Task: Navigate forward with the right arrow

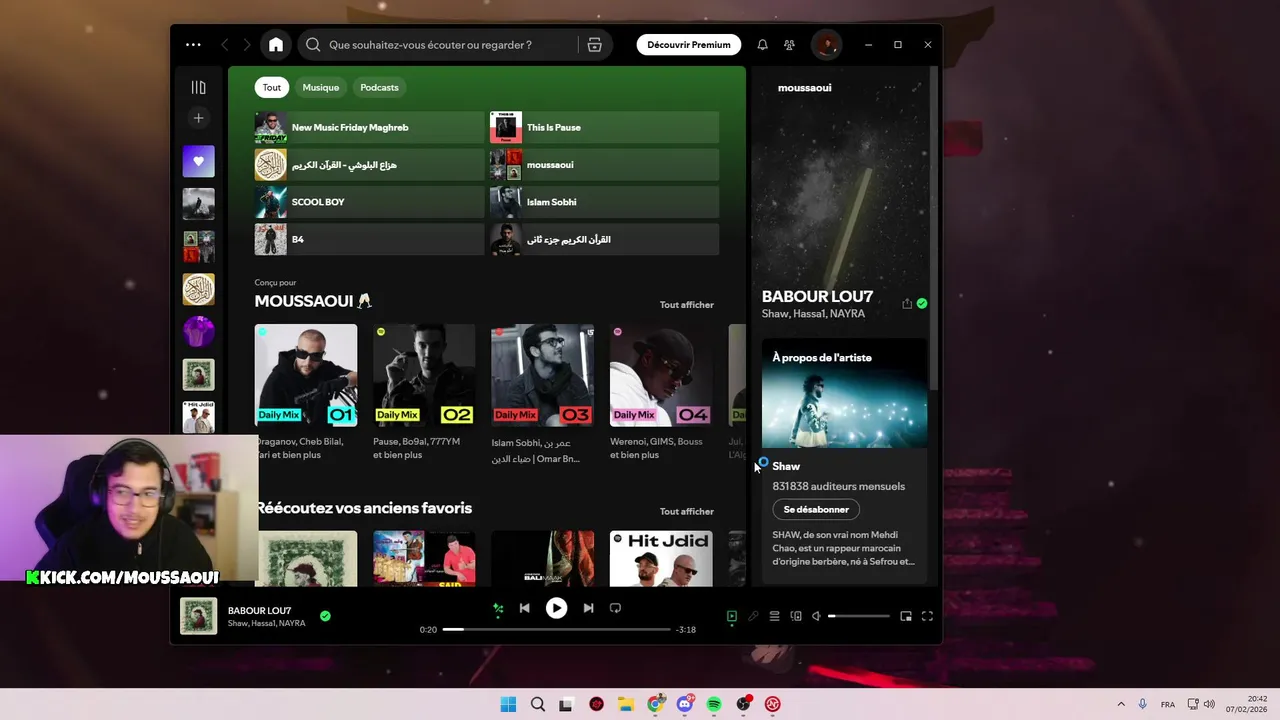Action: click(247, 45)
